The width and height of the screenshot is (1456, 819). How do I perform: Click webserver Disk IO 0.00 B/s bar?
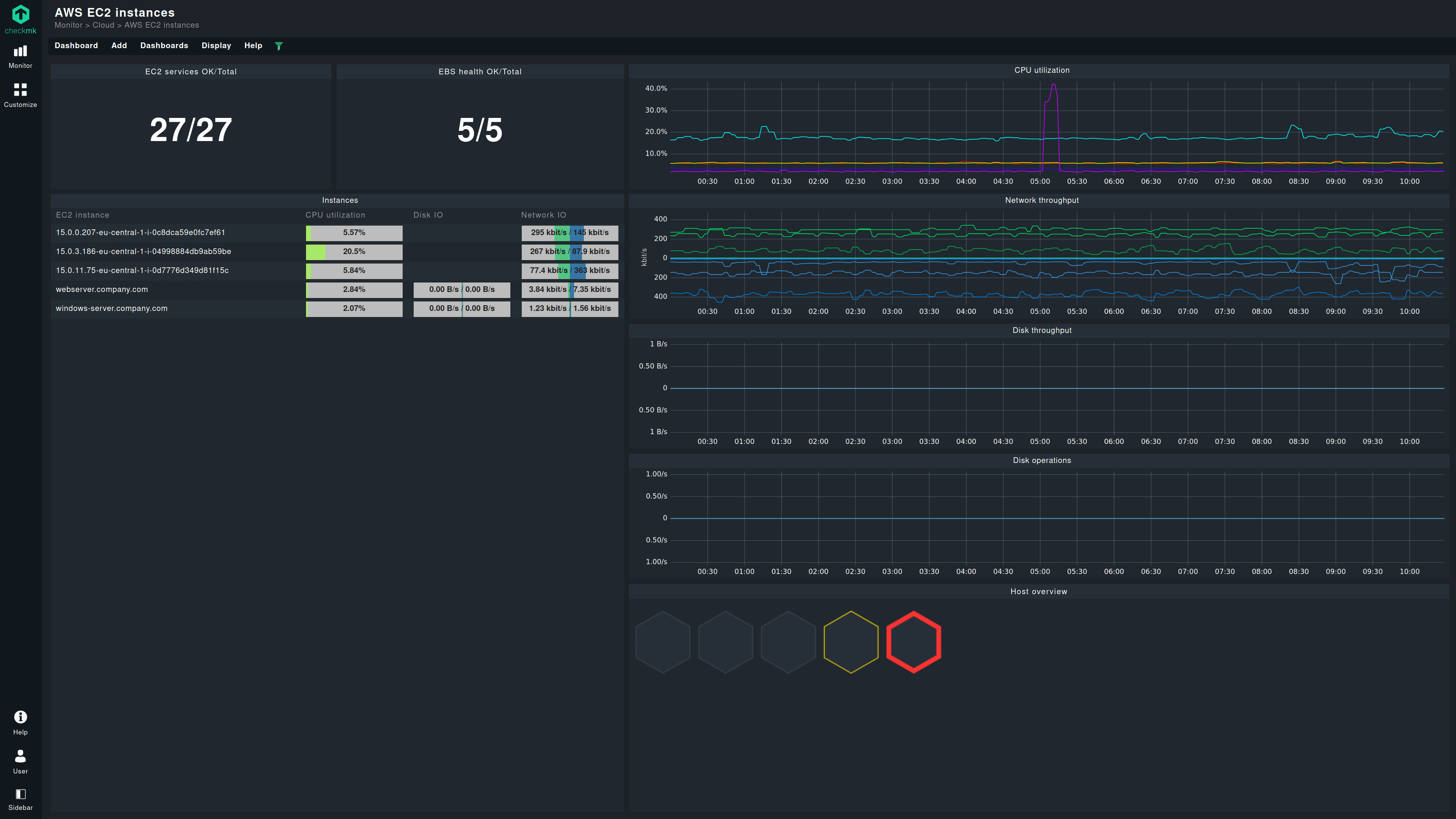tap(462, 289)
